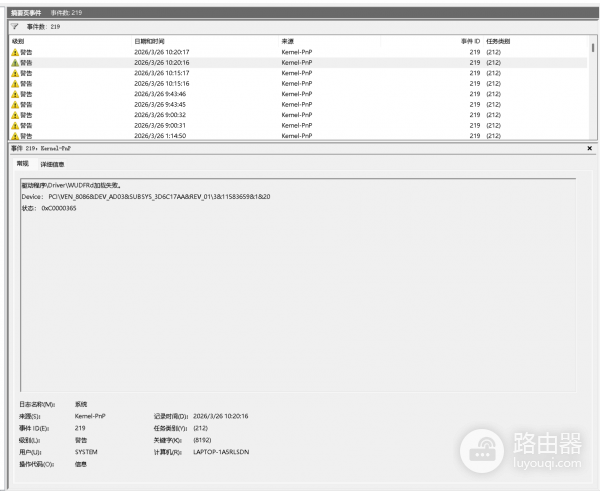Sort by the 日期和时间 column header
Viewport: 600px width, 491px height.
point(149,41)
